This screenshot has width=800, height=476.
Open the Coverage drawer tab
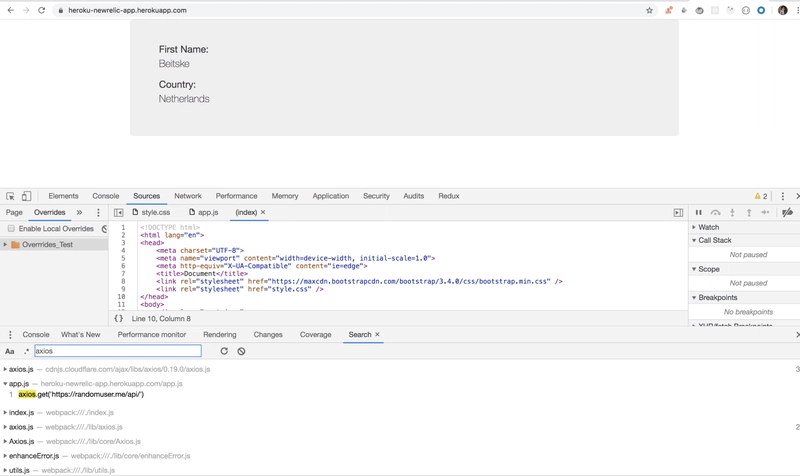(315, 335)
